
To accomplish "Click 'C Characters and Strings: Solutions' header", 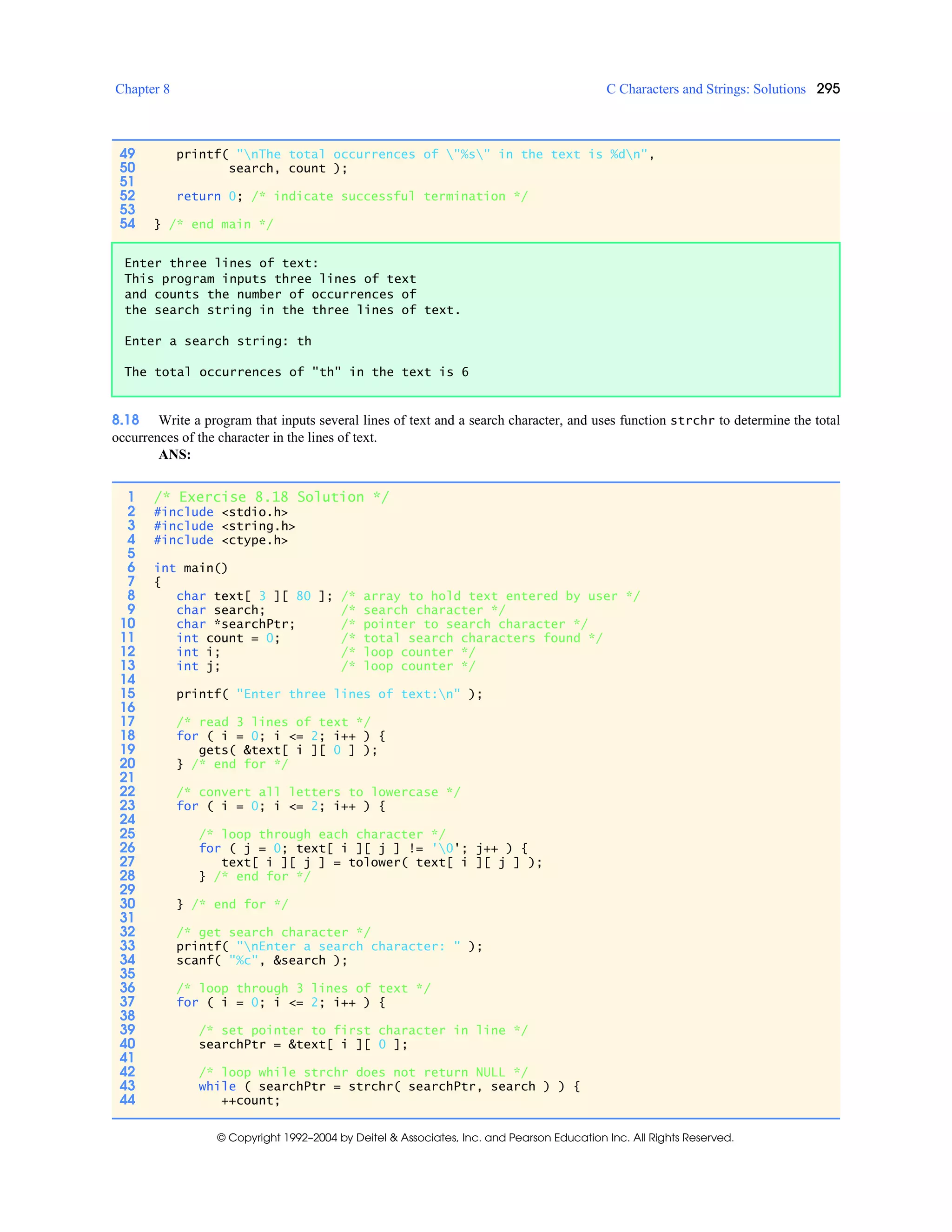I will click(x=706, y=89).
